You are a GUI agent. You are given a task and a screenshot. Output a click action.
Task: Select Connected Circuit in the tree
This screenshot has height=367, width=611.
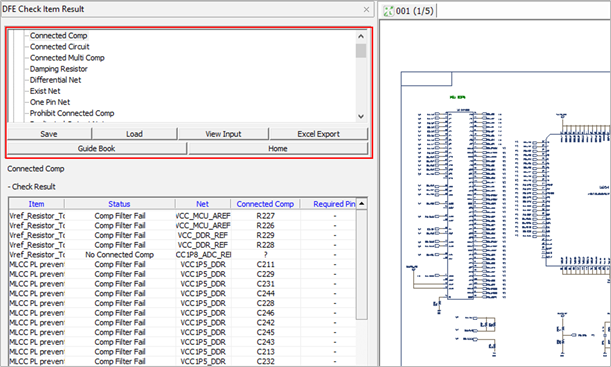coord(60,47)
